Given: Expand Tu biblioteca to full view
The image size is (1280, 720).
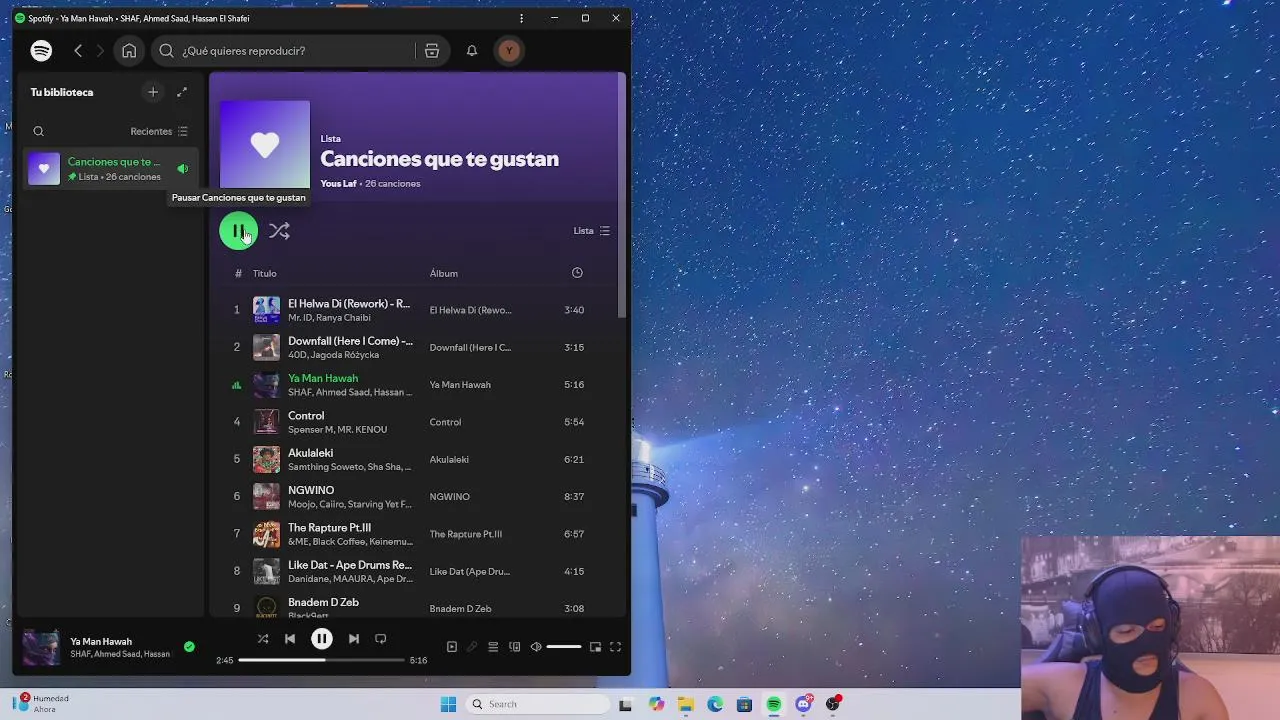Looking at the screenshot, I should (182, 92).
